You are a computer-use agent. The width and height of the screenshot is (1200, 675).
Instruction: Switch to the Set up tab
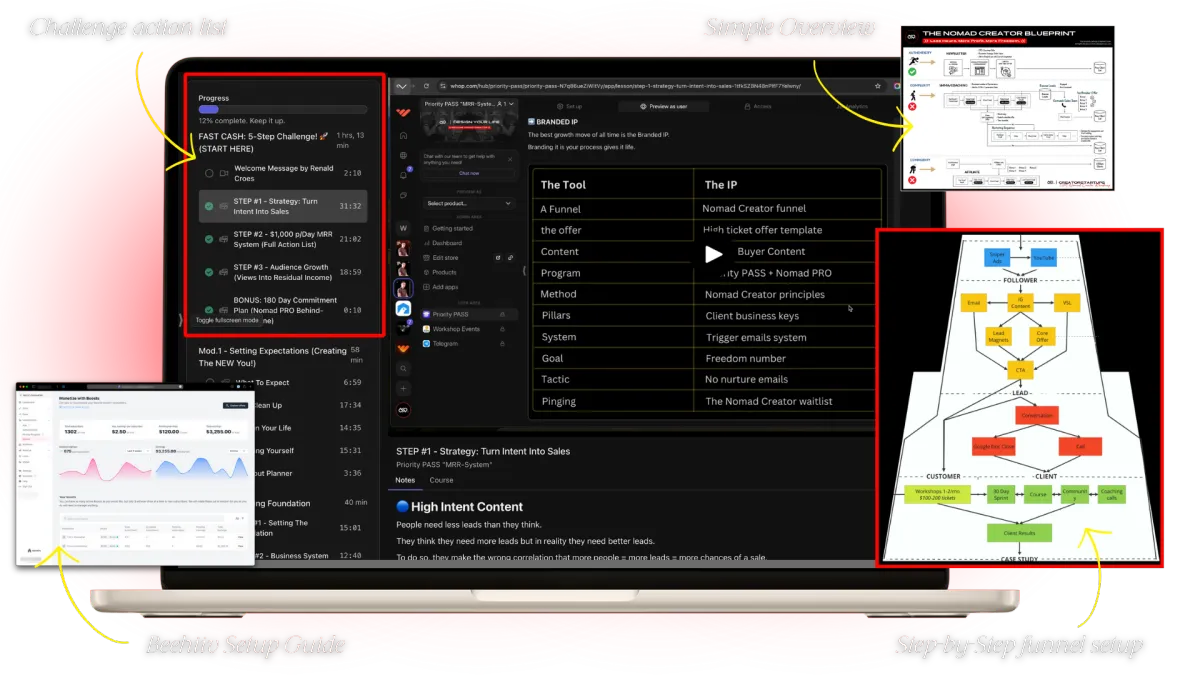(x=569, y=106)
